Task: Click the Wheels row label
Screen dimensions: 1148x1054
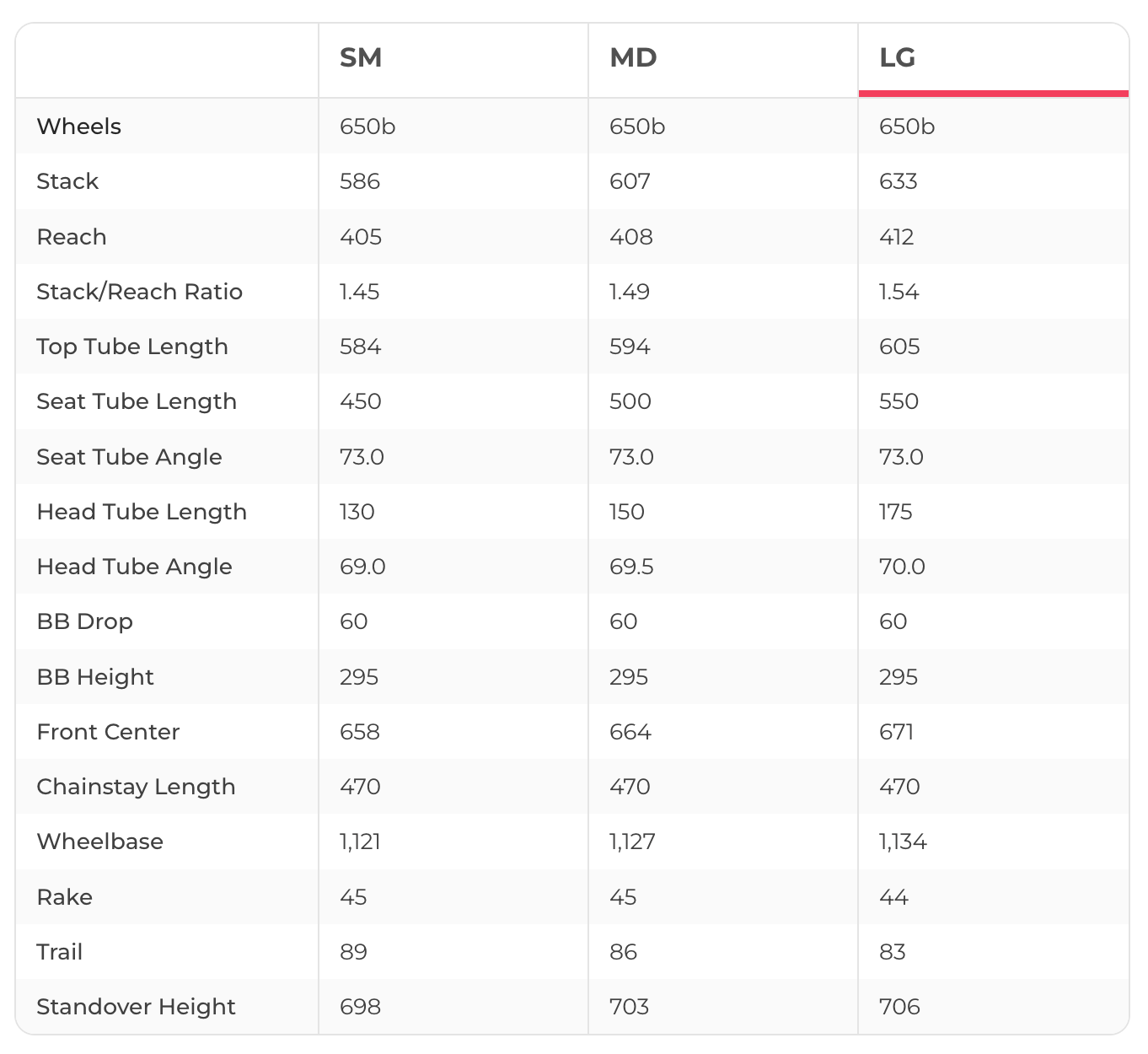Action: (79, 126)
